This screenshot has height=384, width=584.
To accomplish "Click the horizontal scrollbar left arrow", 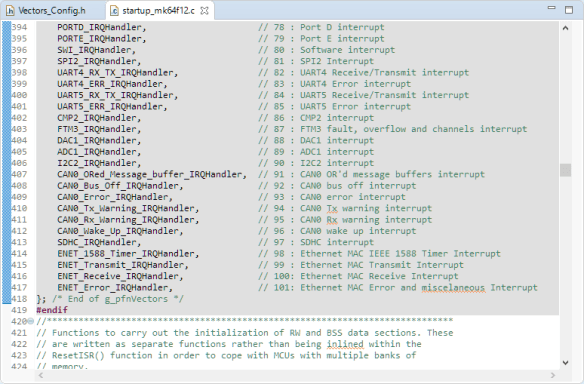I will tap(41, 375).
